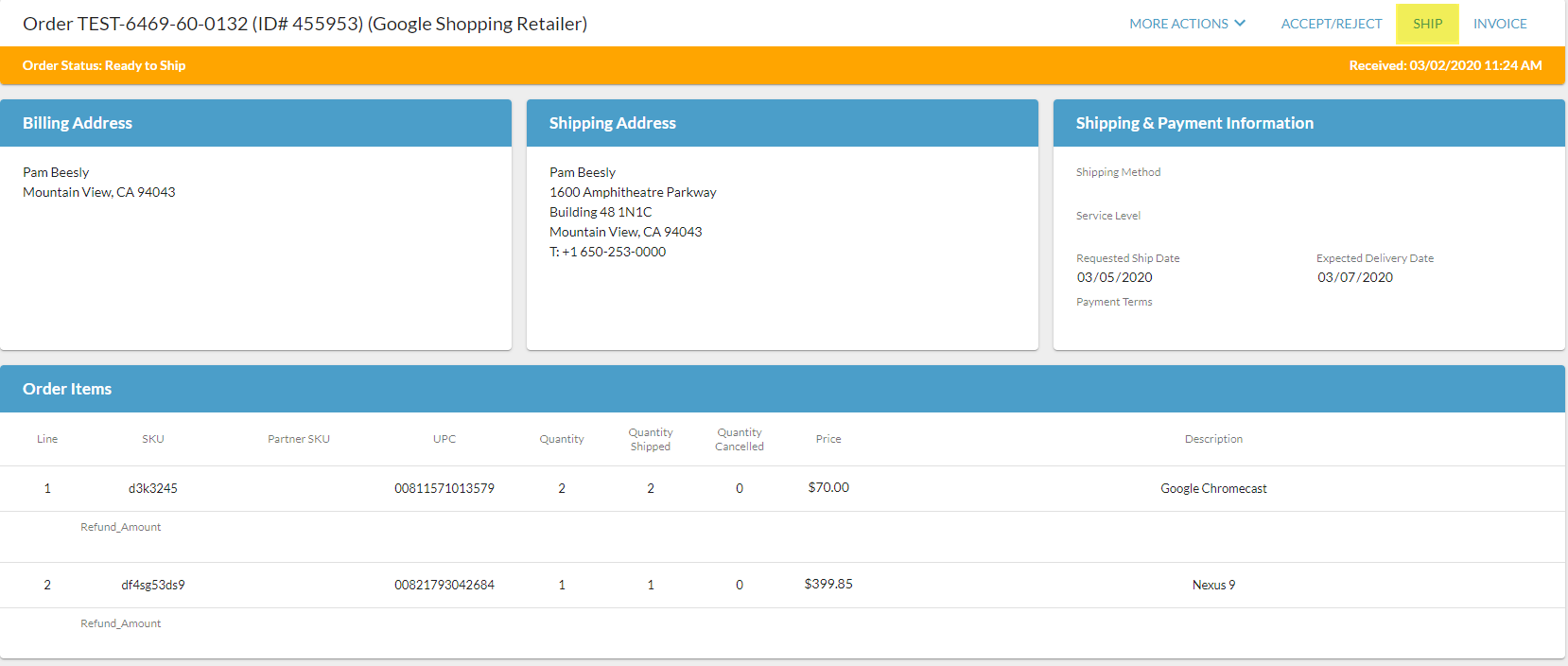Click SKU df4sg53ds9 in line 2
The height and width of the screenshot is (666, 1568).
coord(153,585)
